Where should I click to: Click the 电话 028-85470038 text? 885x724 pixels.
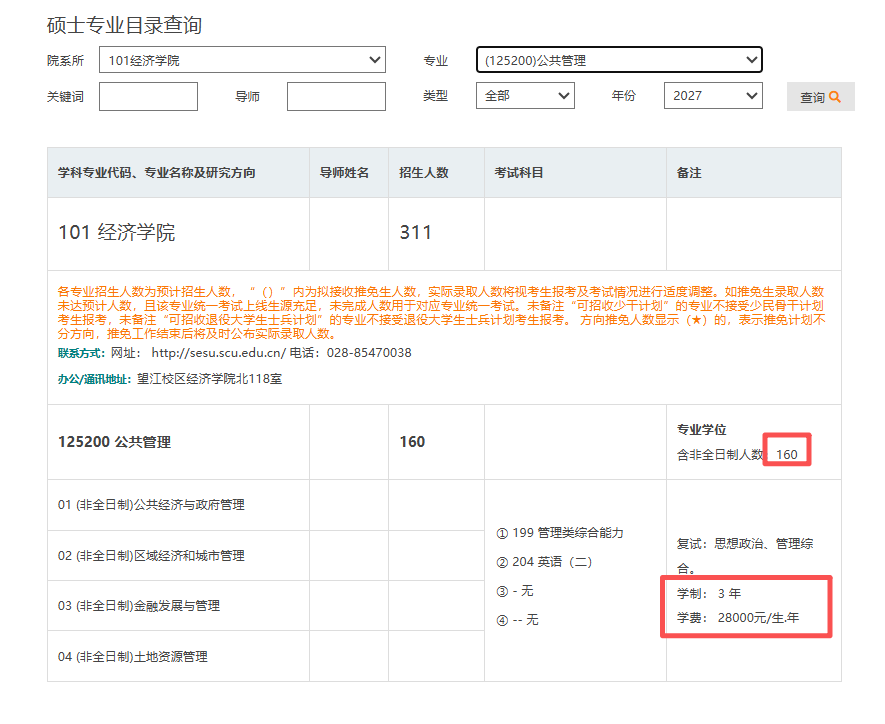pos(351,353)
